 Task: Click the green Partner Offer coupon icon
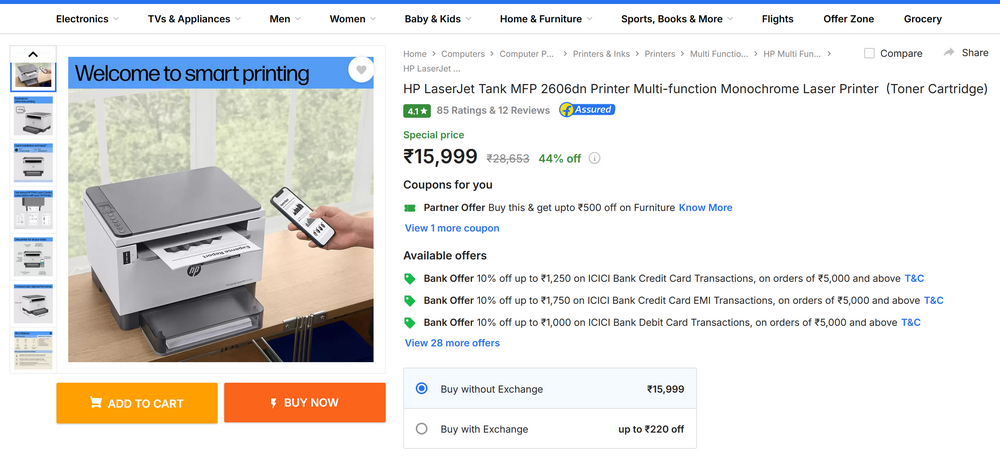tap(410, 208)
